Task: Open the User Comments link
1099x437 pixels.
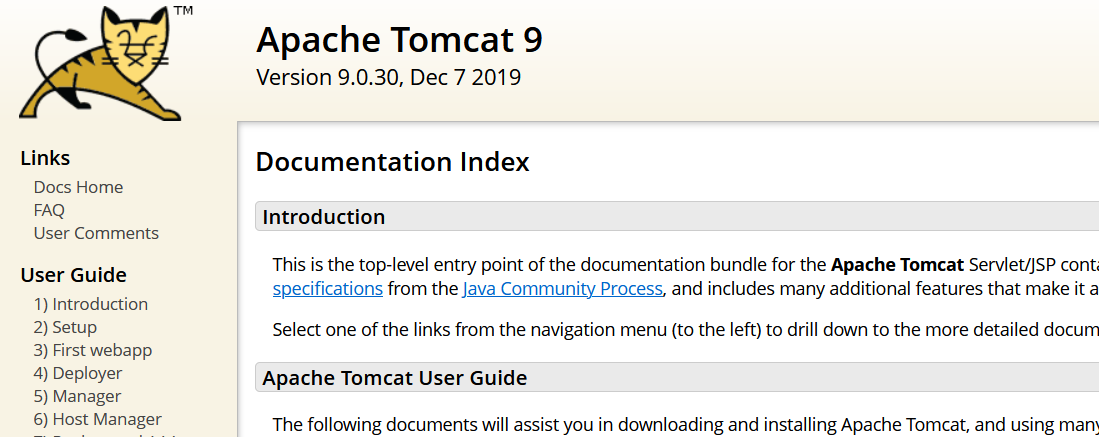Action: tap(96, 233)
